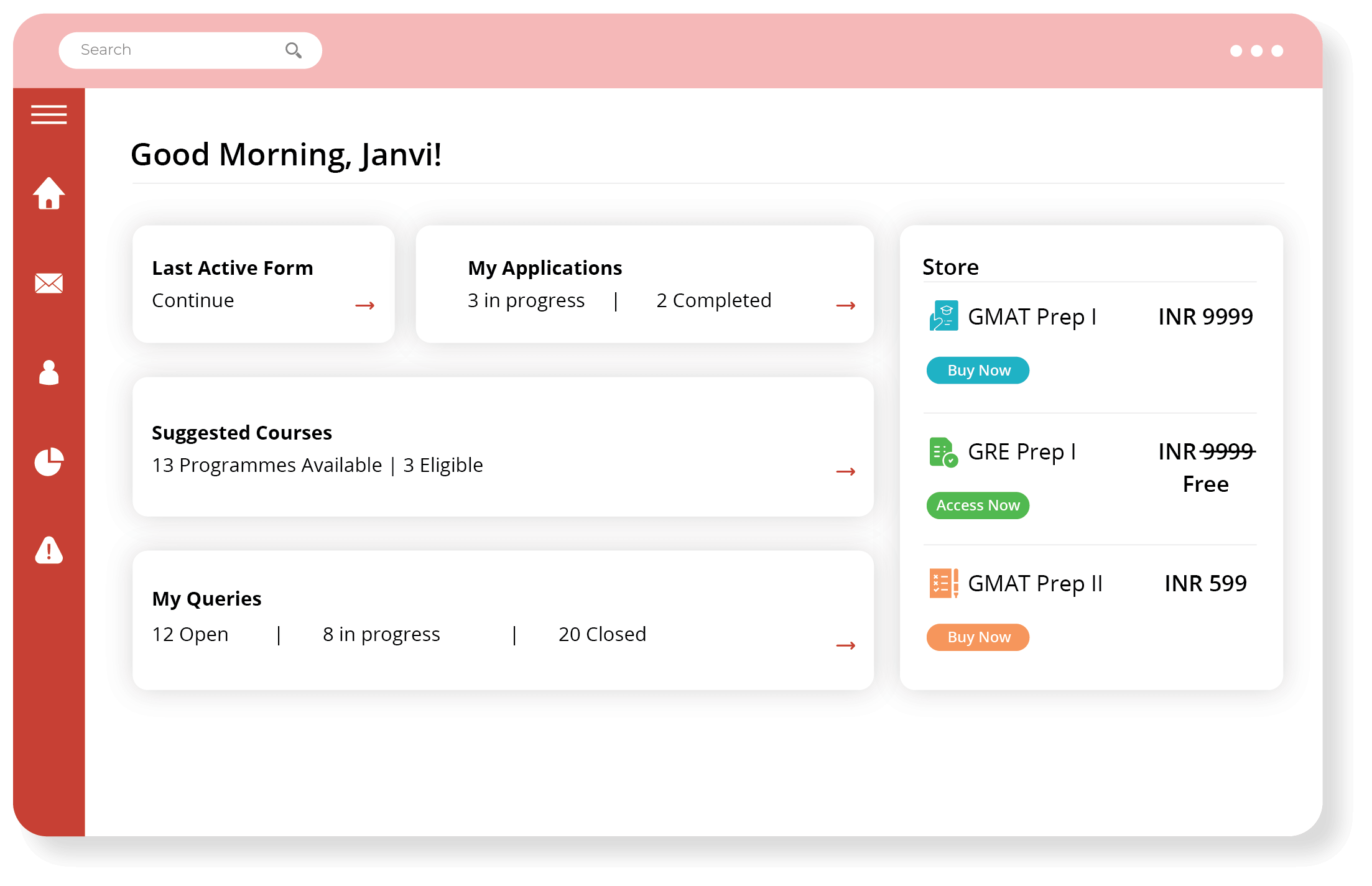Go to Home via sidebar icon
This screenshot has height=886, width=1372.
[x=49, y=194]
